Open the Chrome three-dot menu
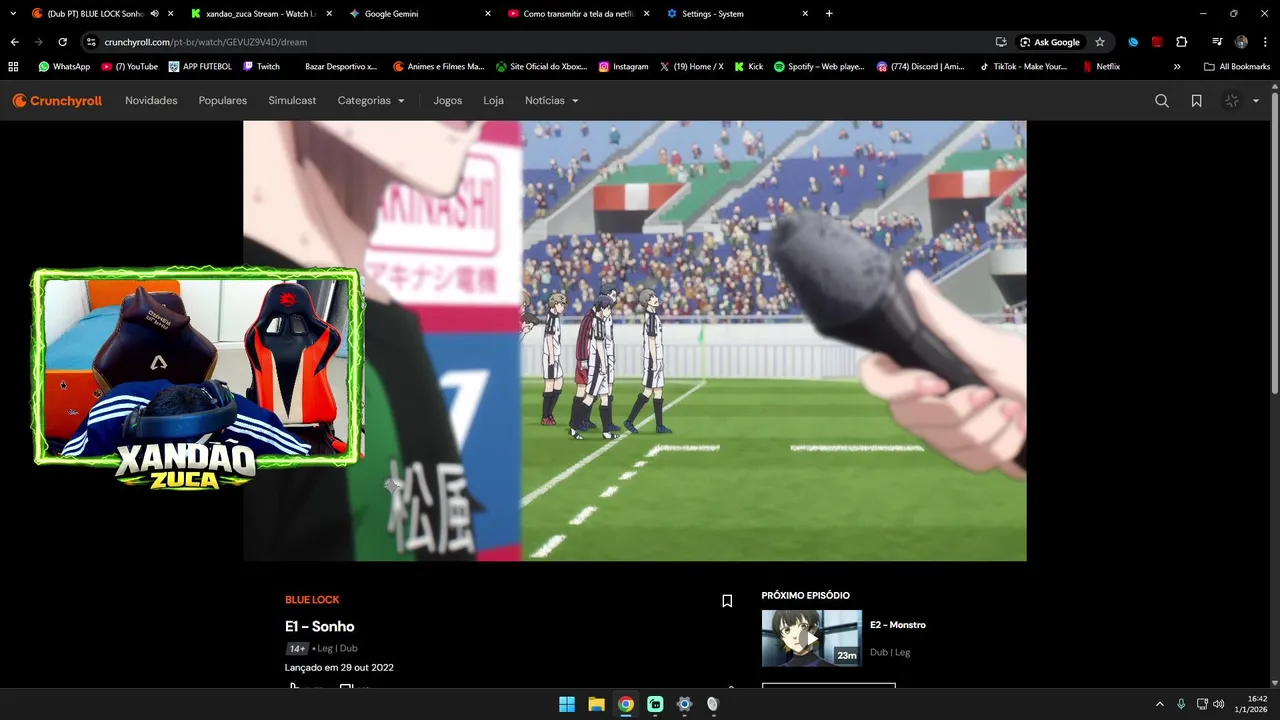The width and height of the screenshot is (1280, 720). pyautogui.click(x=1265, y=42)
